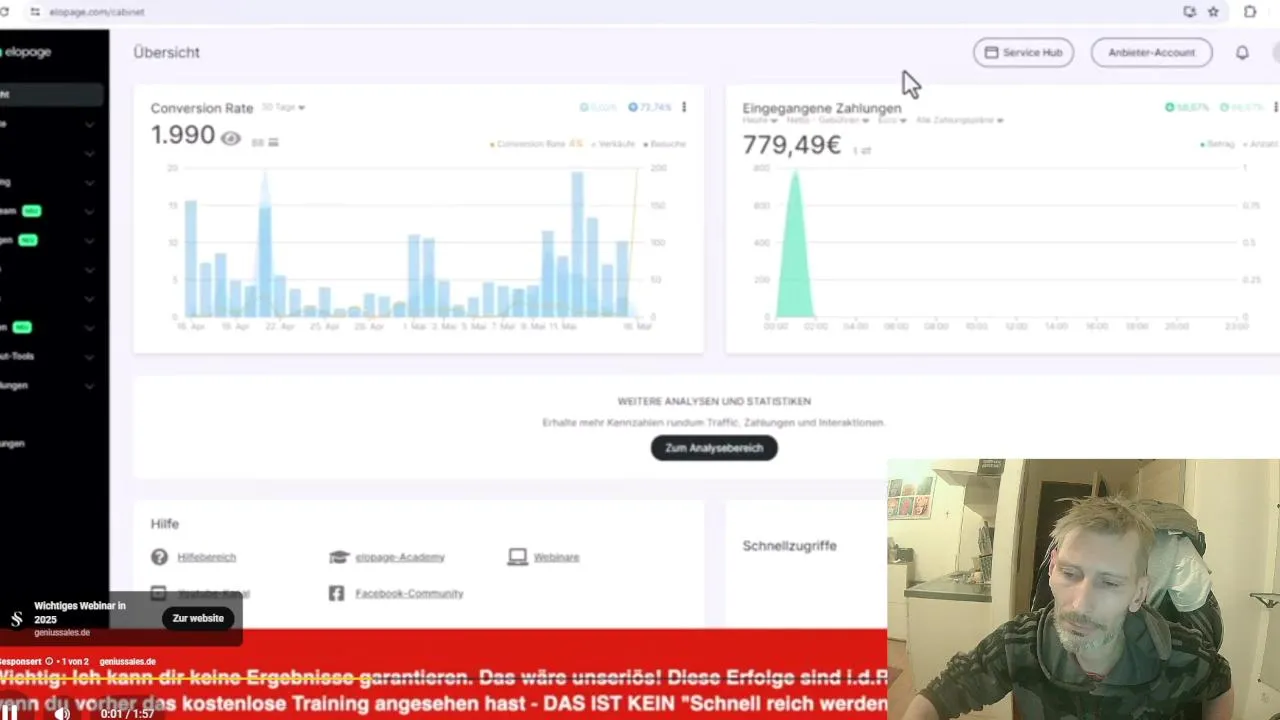Click the Übersicht page title

pyautogui.click(x=166, y=52)
